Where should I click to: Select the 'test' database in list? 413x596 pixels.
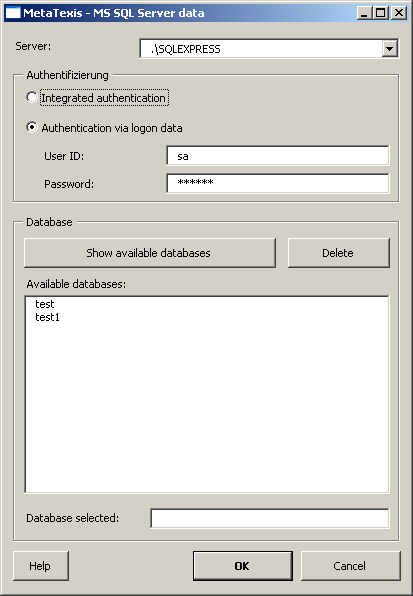click(x=45, y=304)
